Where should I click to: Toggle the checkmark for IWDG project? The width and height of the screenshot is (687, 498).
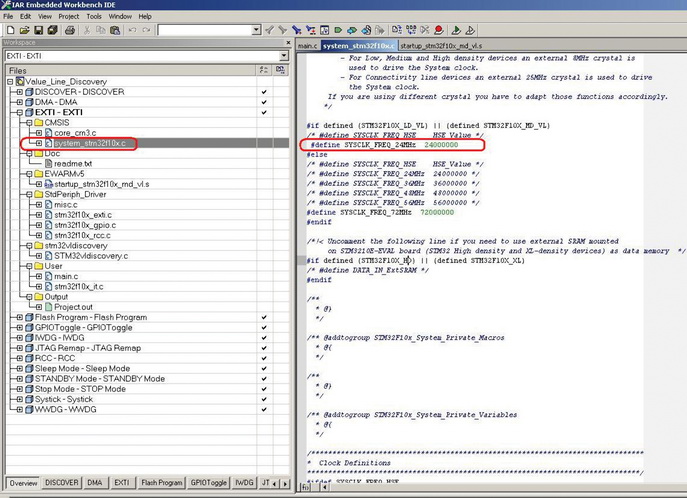tap(264, 338)
